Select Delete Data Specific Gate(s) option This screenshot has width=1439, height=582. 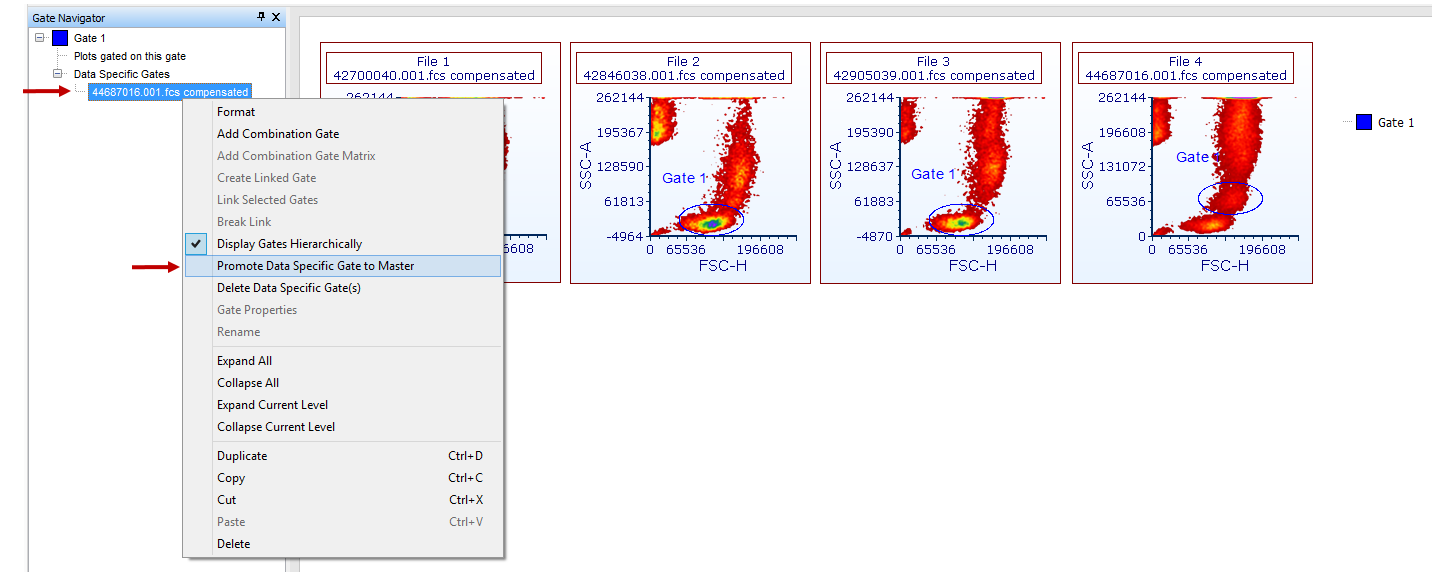(288, 288)
